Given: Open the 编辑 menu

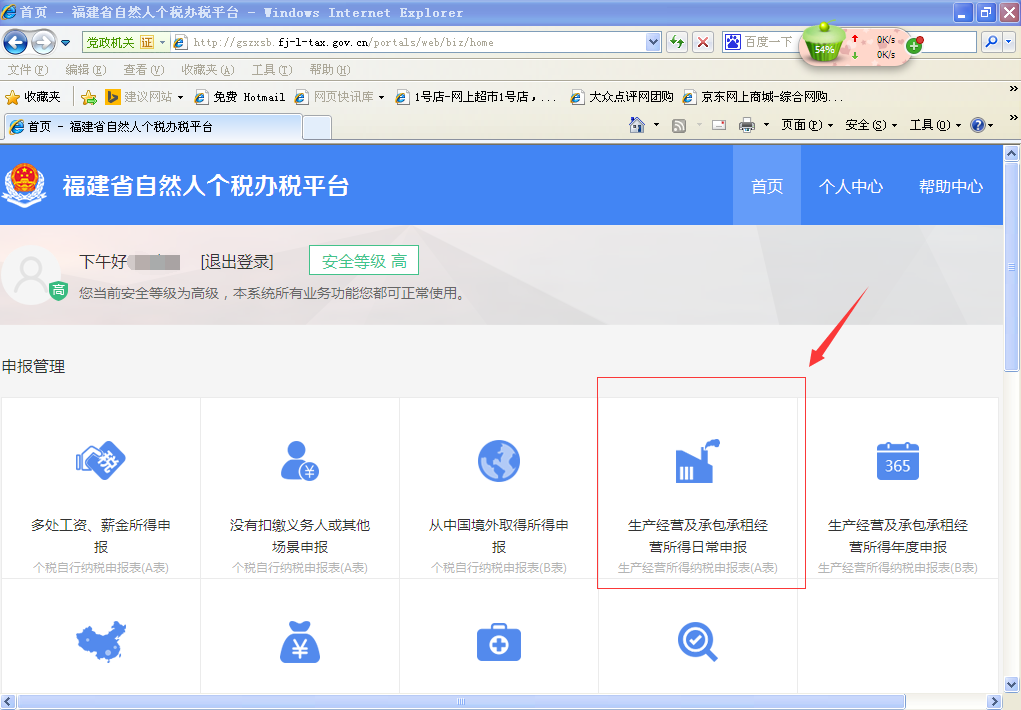Looking at the screenshot, I should click(x=86, y=70).
